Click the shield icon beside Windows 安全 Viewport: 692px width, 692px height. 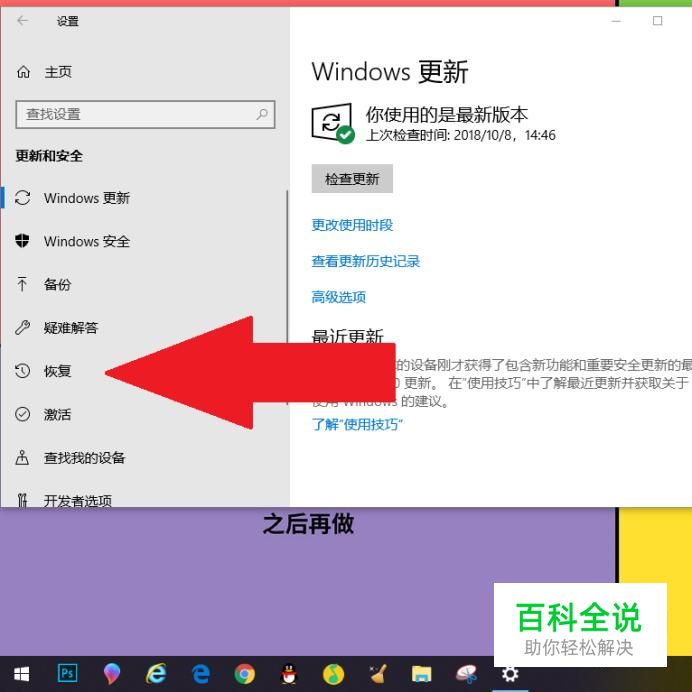pos(22,241)
